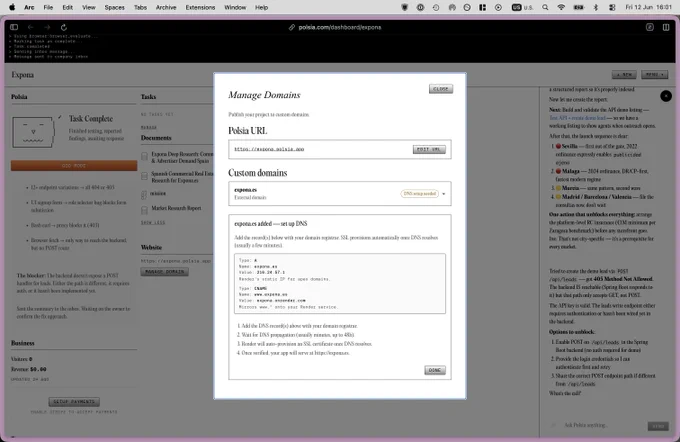Open the Tabs menu
The height and width of the screenshot is (442, 680).
click(140, 7)
